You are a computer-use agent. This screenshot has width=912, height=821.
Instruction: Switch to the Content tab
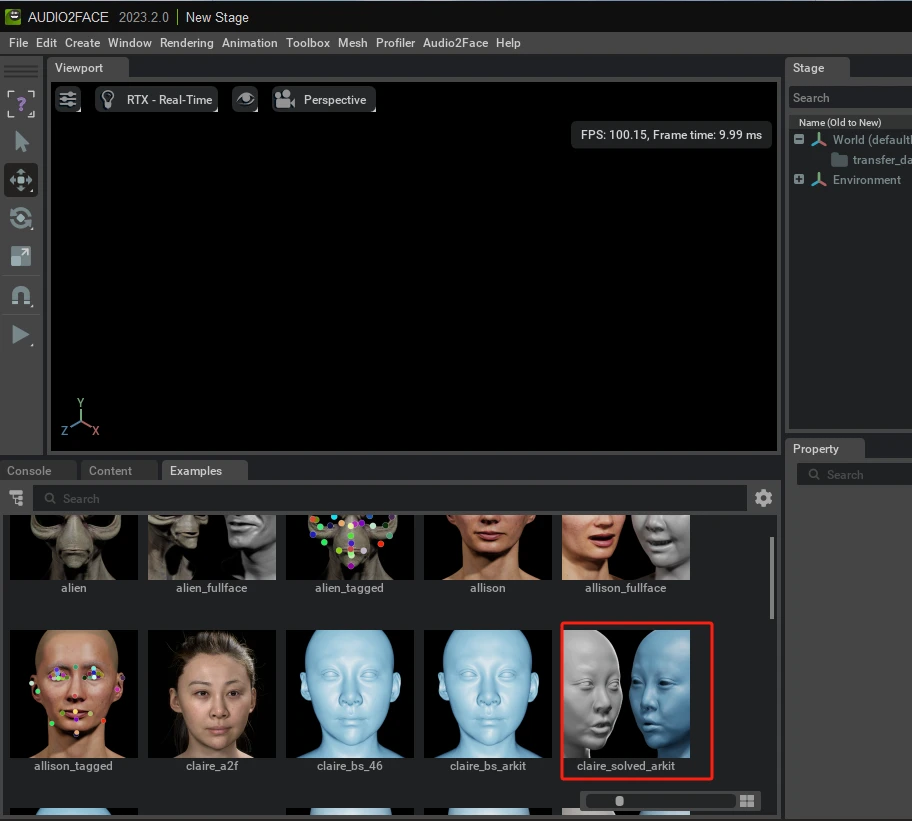(110, 471)
